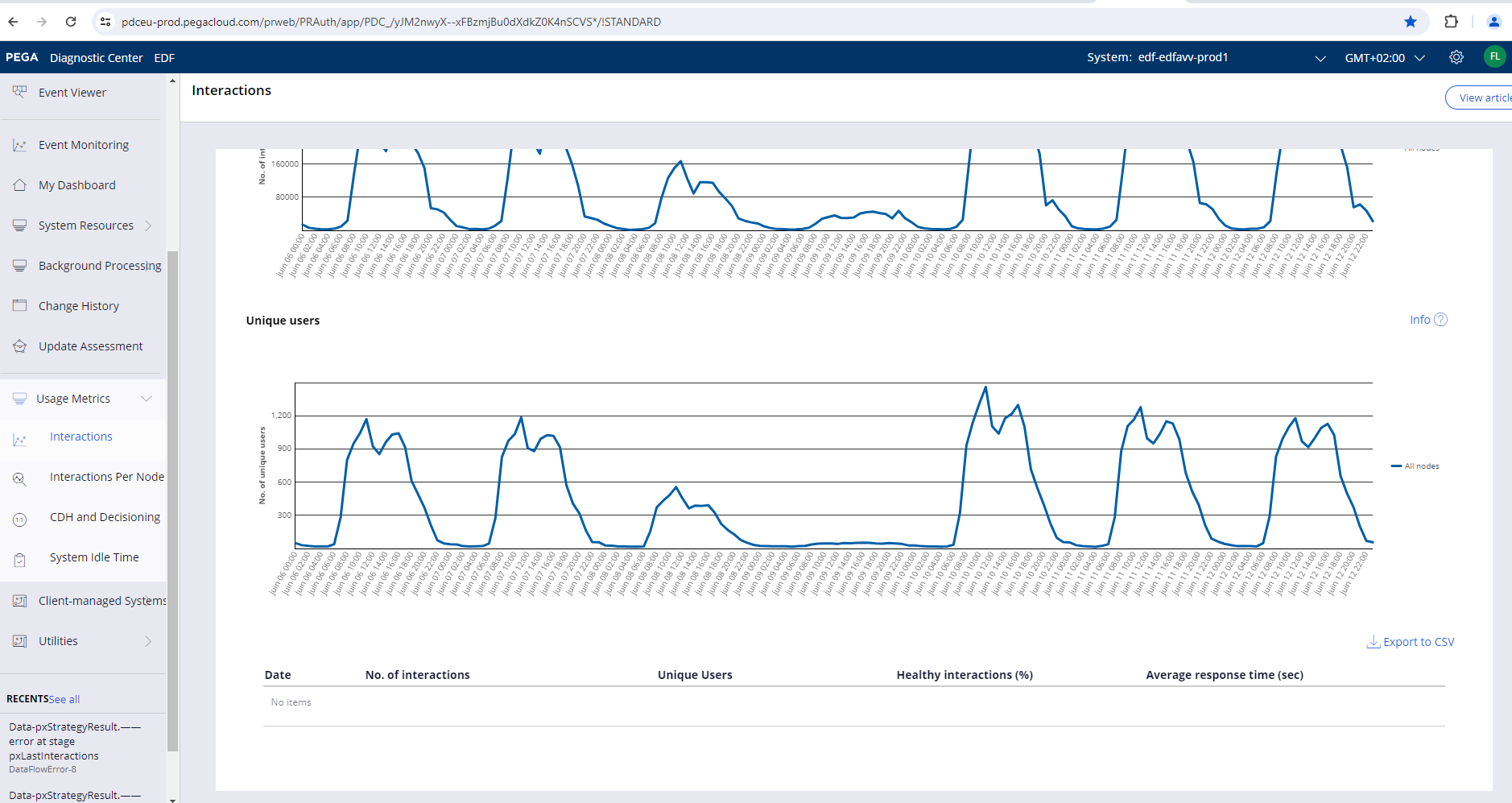
Task: Click the System Idle Time icon
Action: [x=20, y=560]
